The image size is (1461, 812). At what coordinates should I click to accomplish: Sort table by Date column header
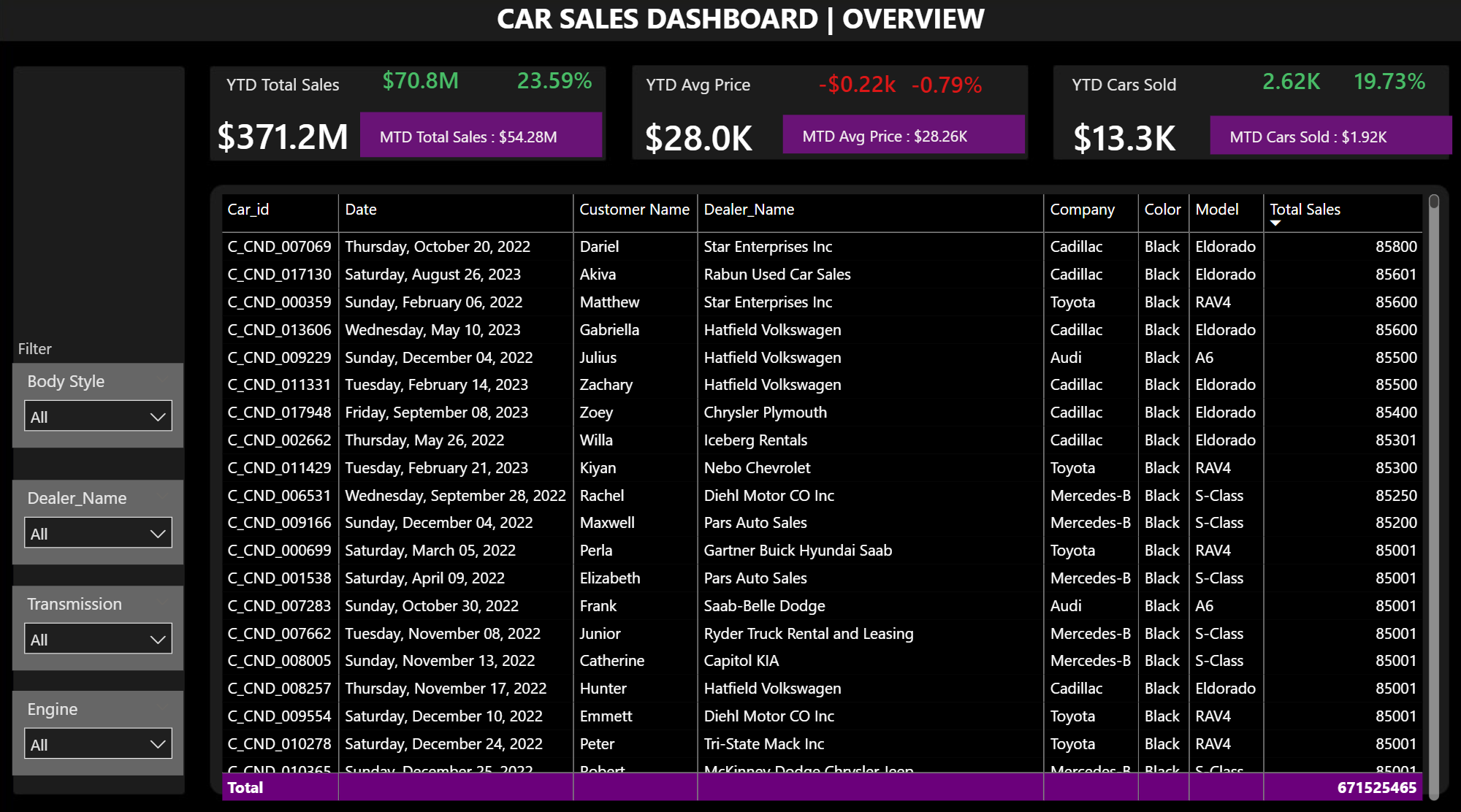click(x=361, y=210)
